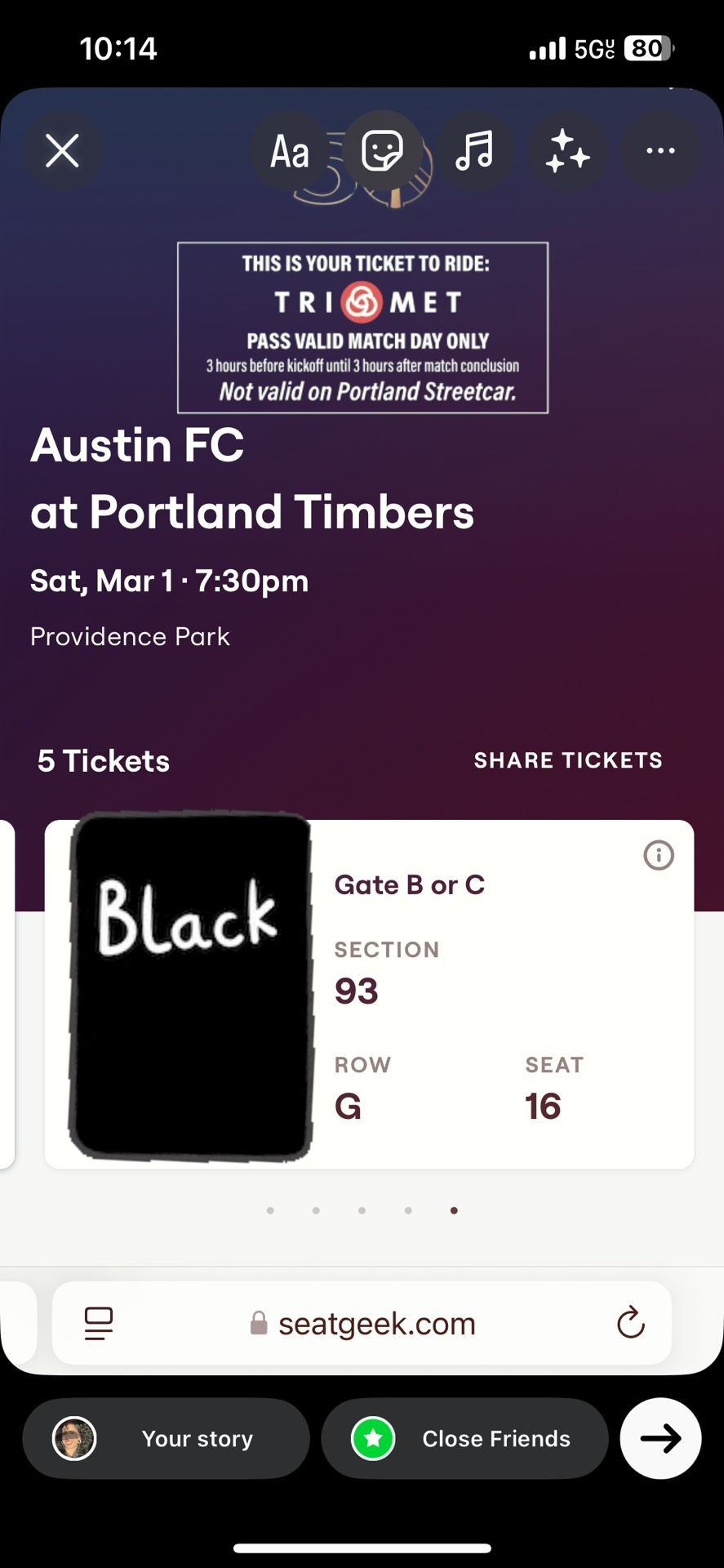724x1568 pixels.
Task: Tap the white arrow send button
Action: point(660,1438)
